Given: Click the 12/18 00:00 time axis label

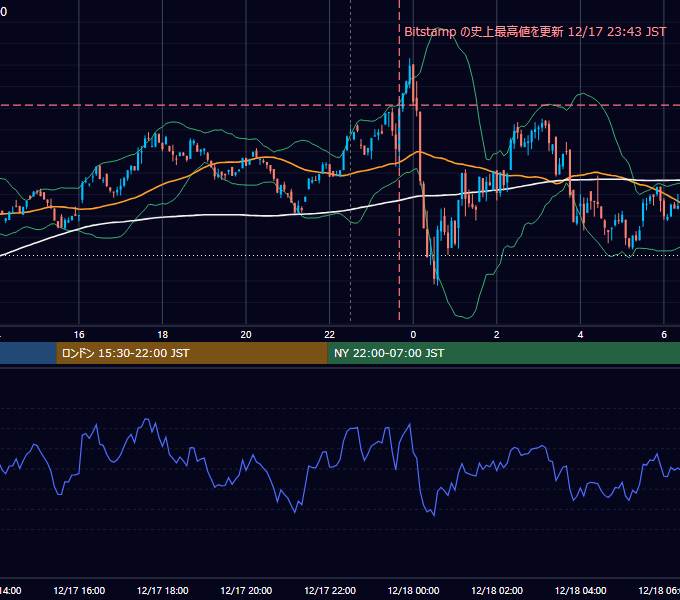Looking at the screenshot, I should pos(413,590).
